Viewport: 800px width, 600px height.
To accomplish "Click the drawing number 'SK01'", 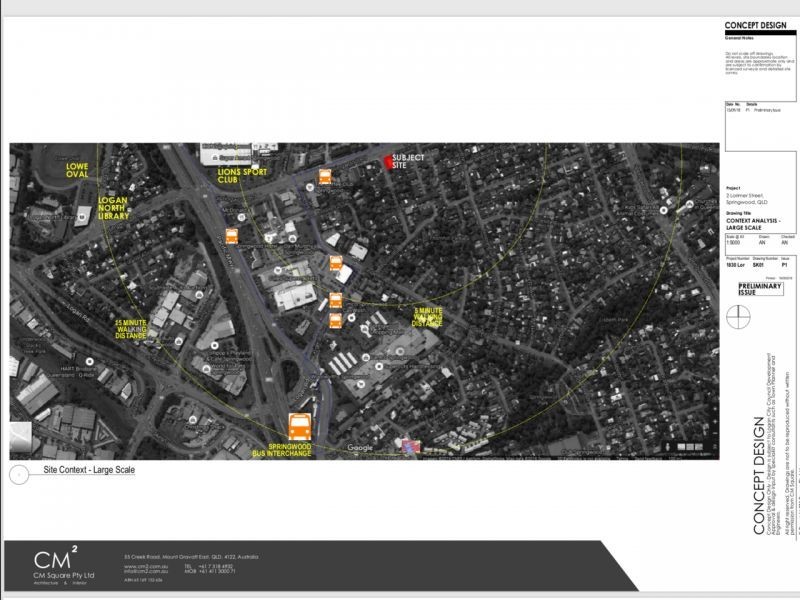I will point(758,265).
